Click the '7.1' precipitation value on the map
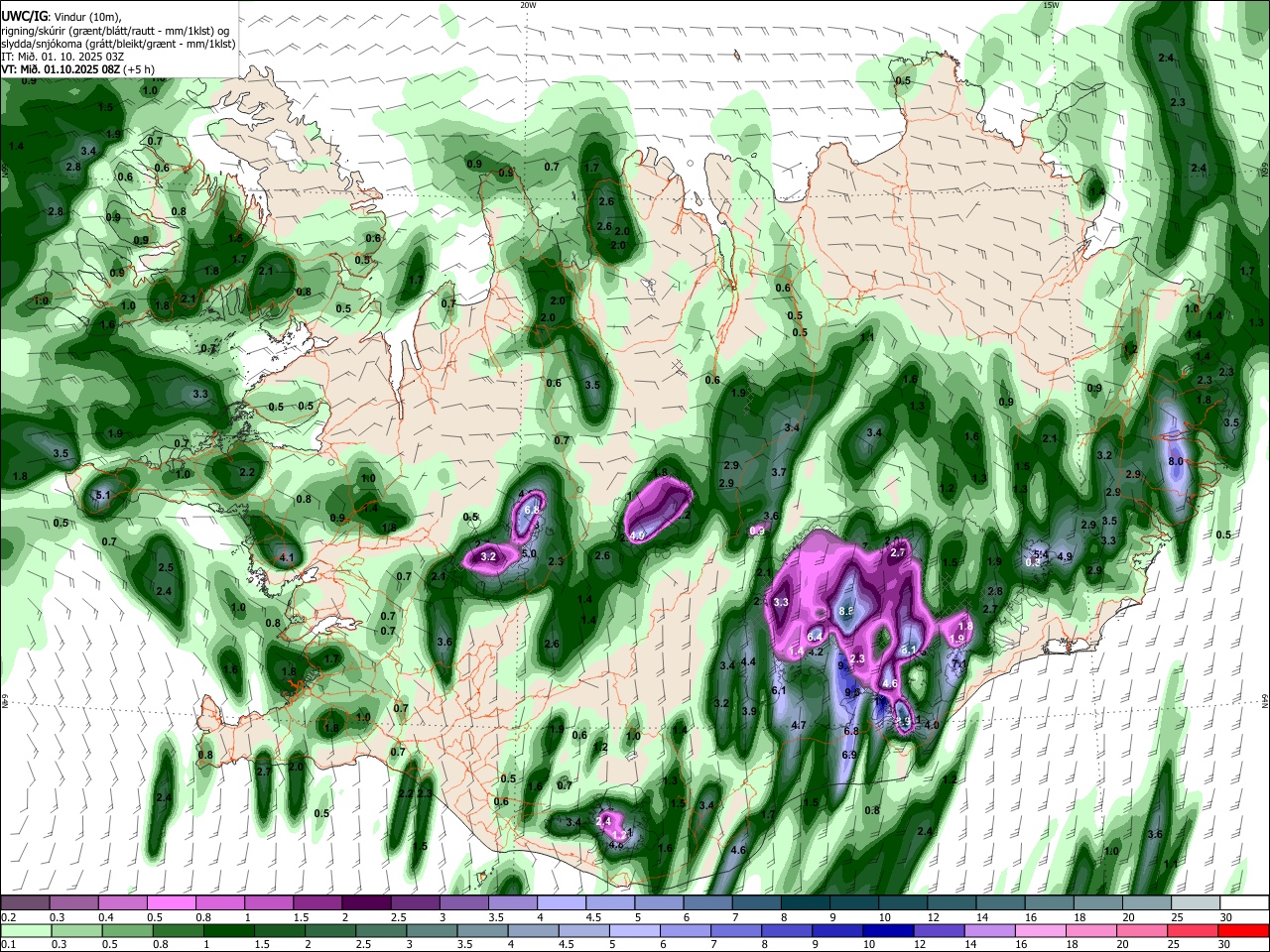The height and width of the screenshot is (952, 1270). tap(958, 665)
